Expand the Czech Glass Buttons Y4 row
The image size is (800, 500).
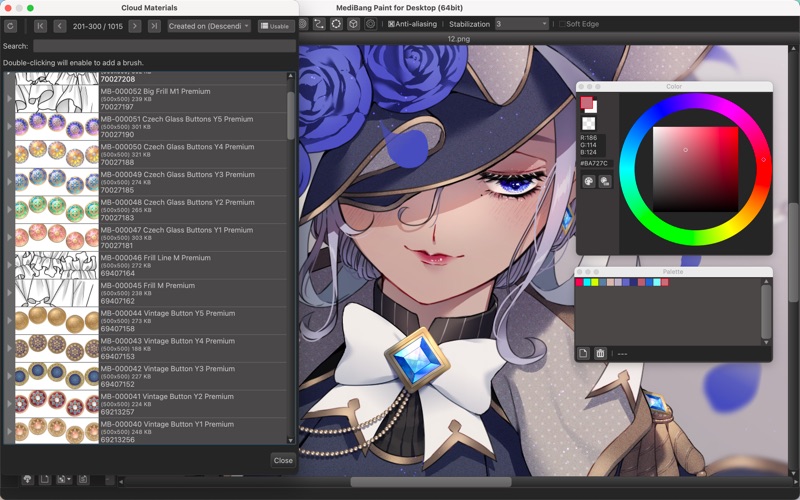point(9,154)
